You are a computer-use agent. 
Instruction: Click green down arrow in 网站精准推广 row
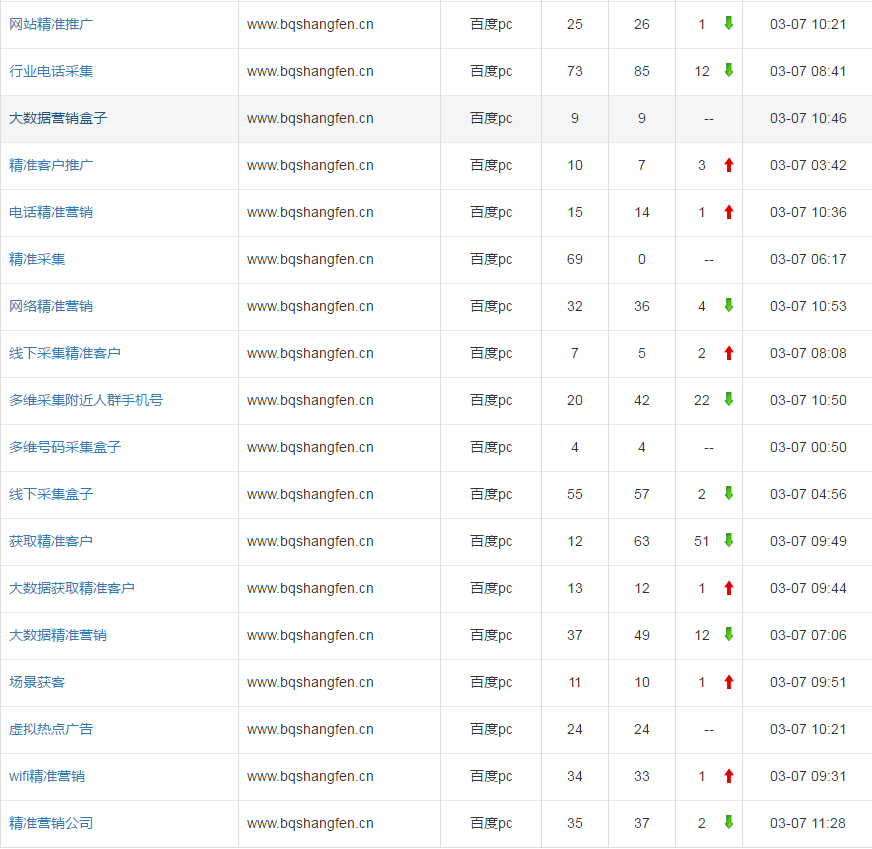click(x=729, y=23)
